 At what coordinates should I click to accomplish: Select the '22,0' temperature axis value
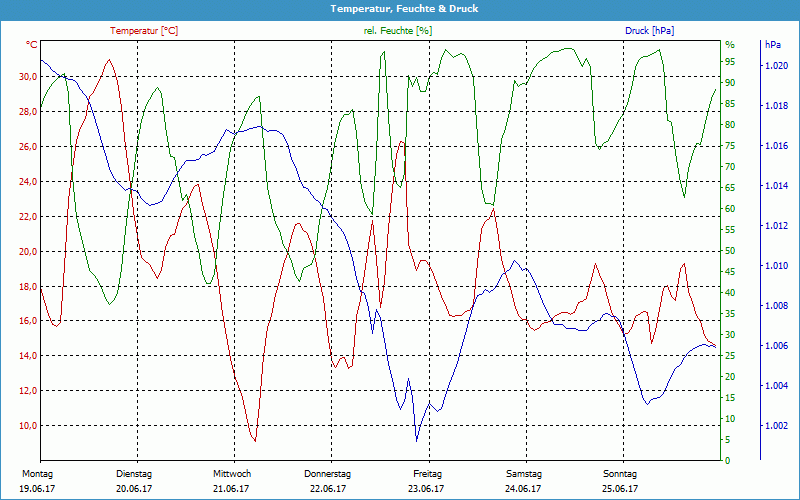coord(28,216)
